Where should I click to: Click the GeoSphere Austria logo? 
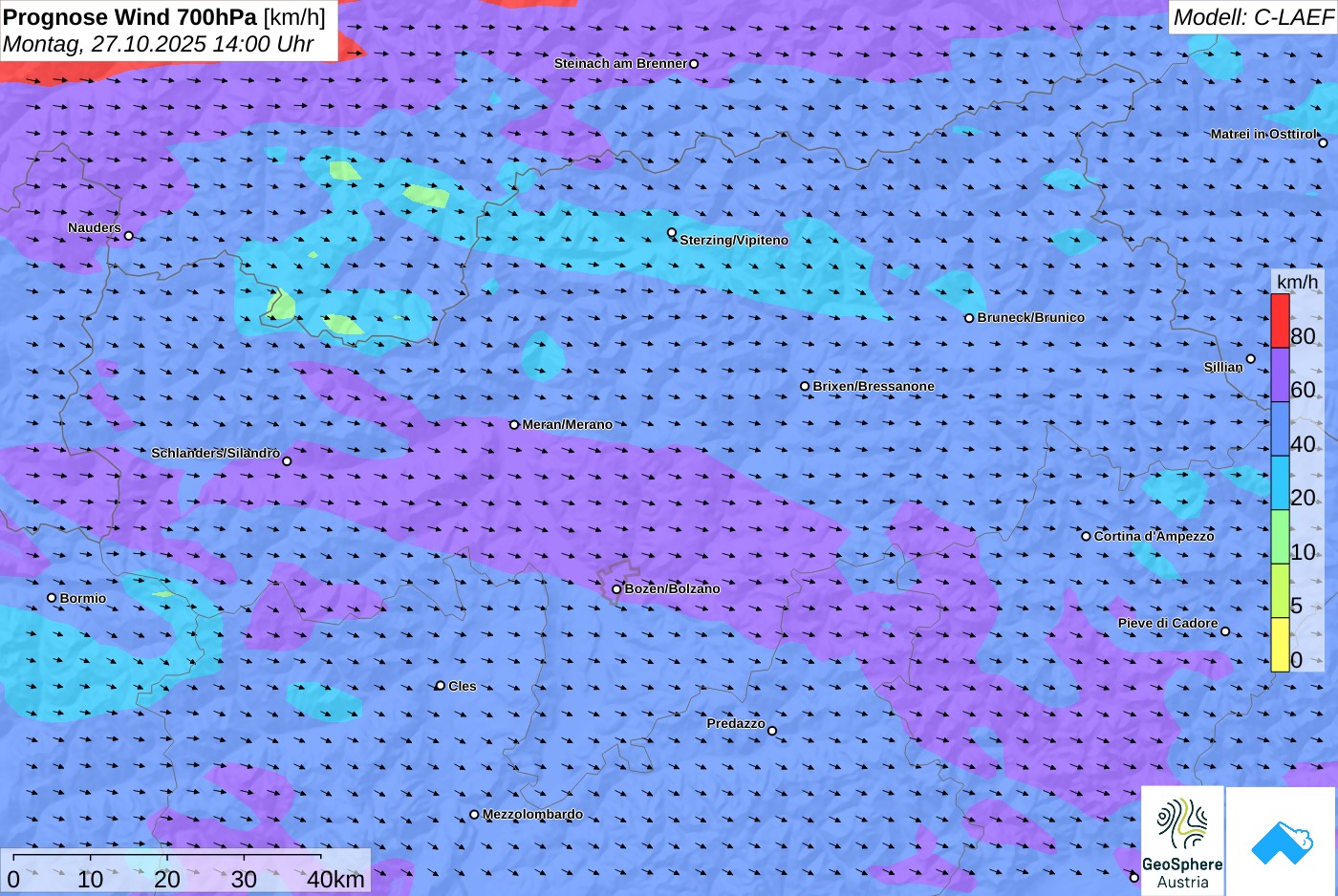(1182, 842)
